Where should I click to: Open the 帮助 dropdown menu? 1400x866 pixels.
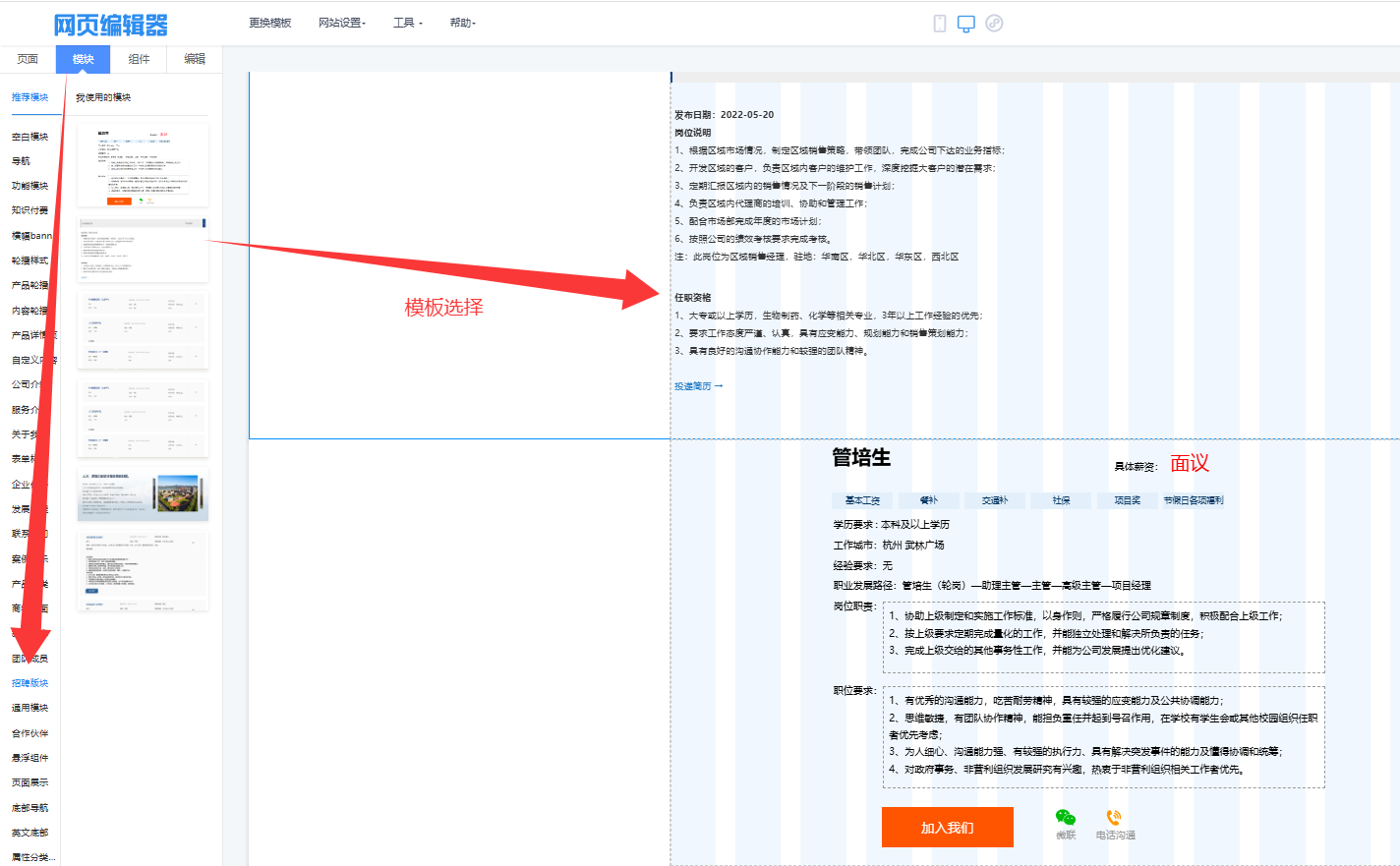tap(462, 23)
